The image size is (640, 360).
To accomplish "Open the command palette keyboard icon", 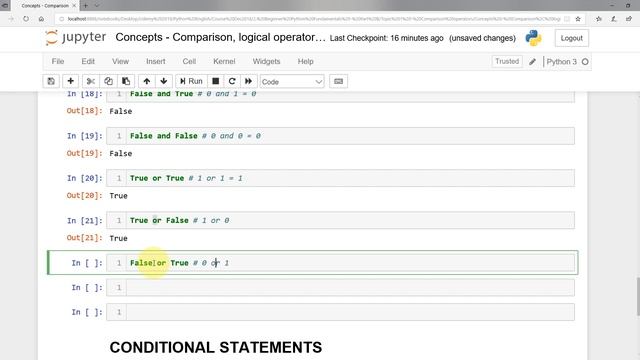I will [338, 81].
